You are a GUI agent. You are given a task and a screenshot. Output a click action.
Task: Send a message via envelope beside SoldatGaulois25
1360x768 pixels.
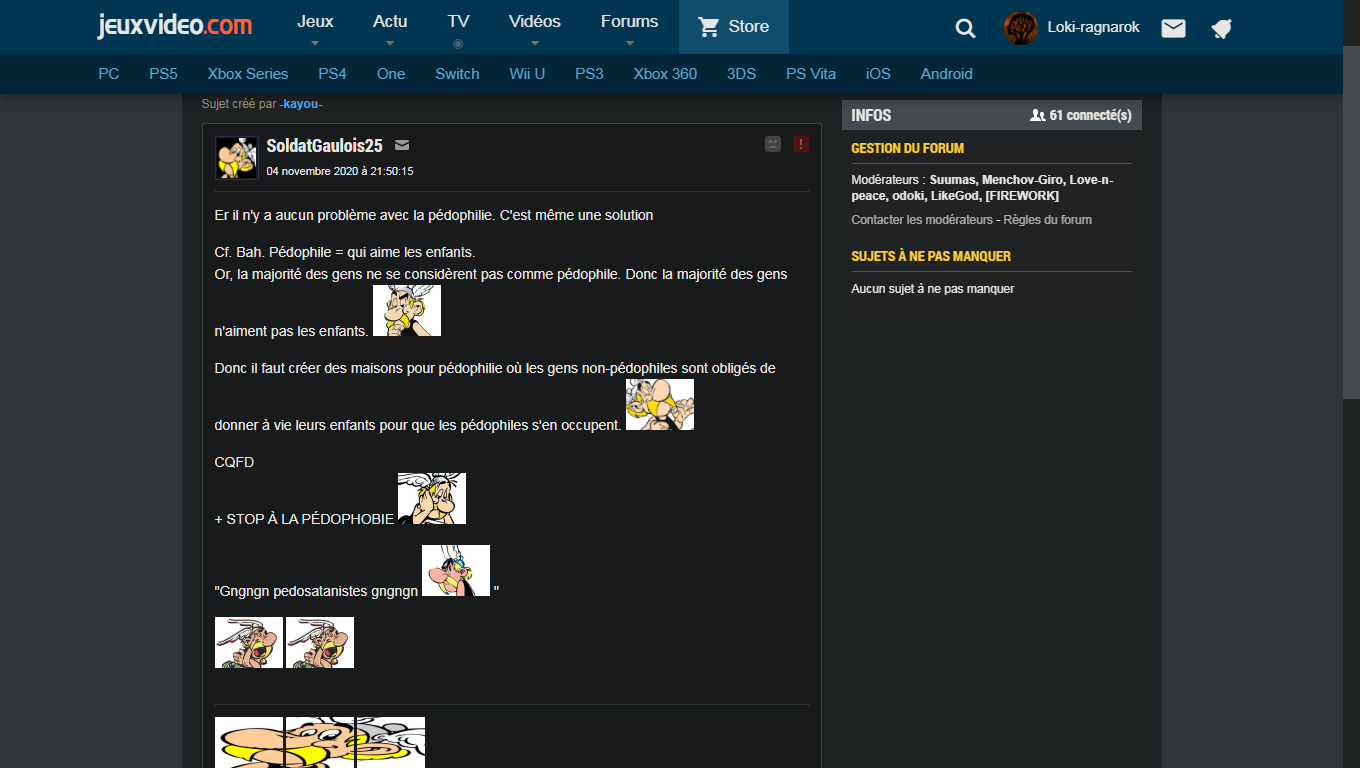pyautogui.click(x=402, y=146)
